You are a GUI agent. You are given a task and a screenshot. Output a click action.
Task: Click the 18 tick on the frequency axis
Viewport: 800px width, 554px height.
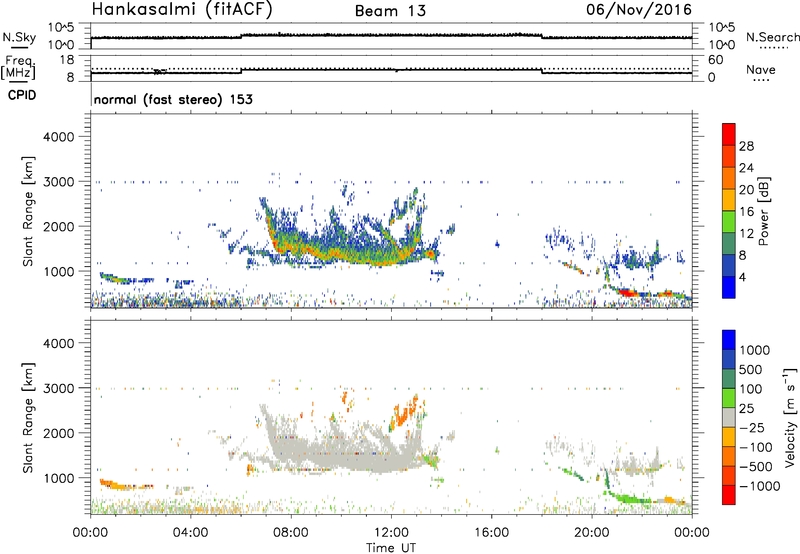[67, 59]
